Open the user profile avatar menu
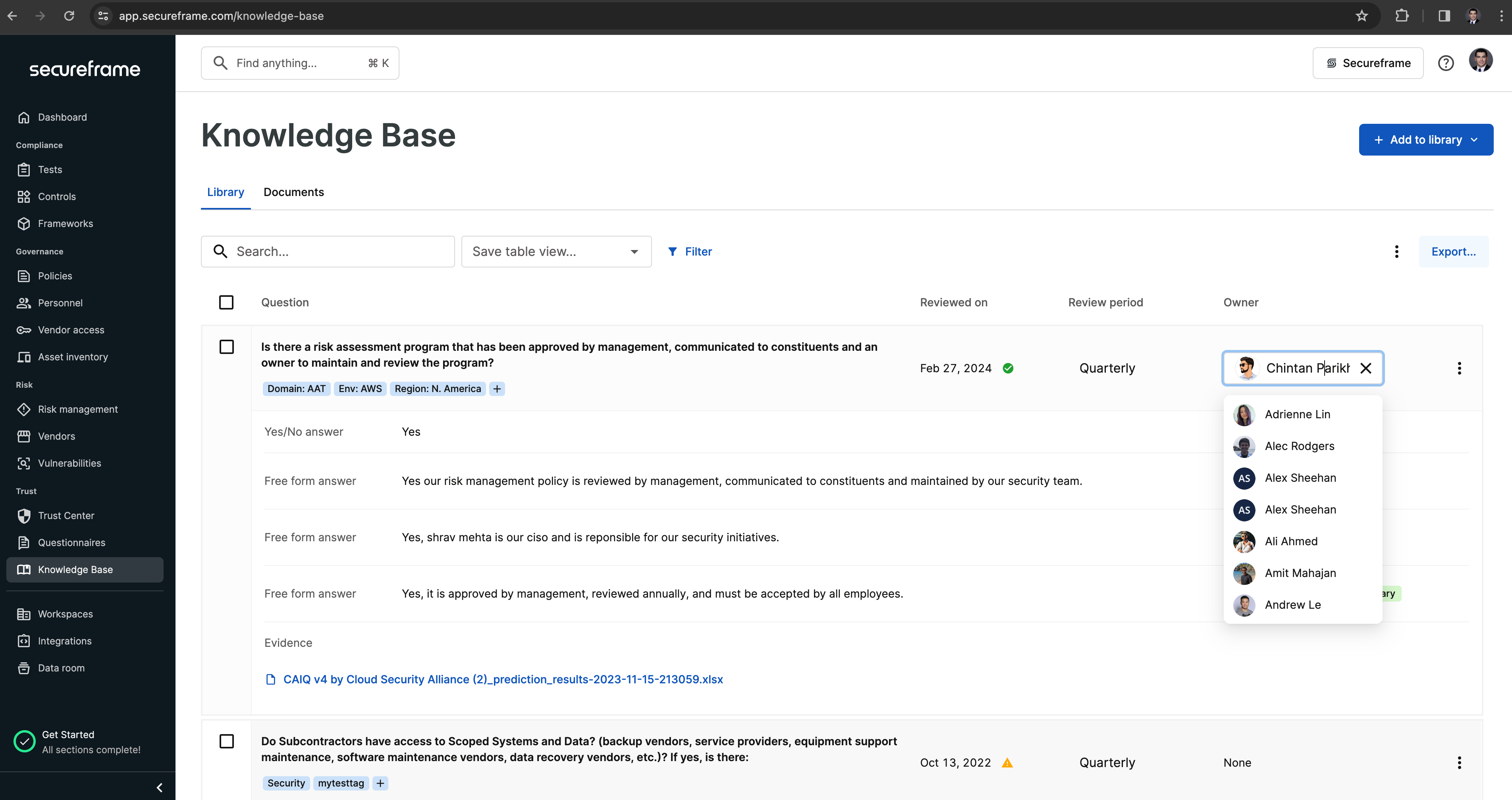The image size is (1512, 800). tap(1480, 60)
